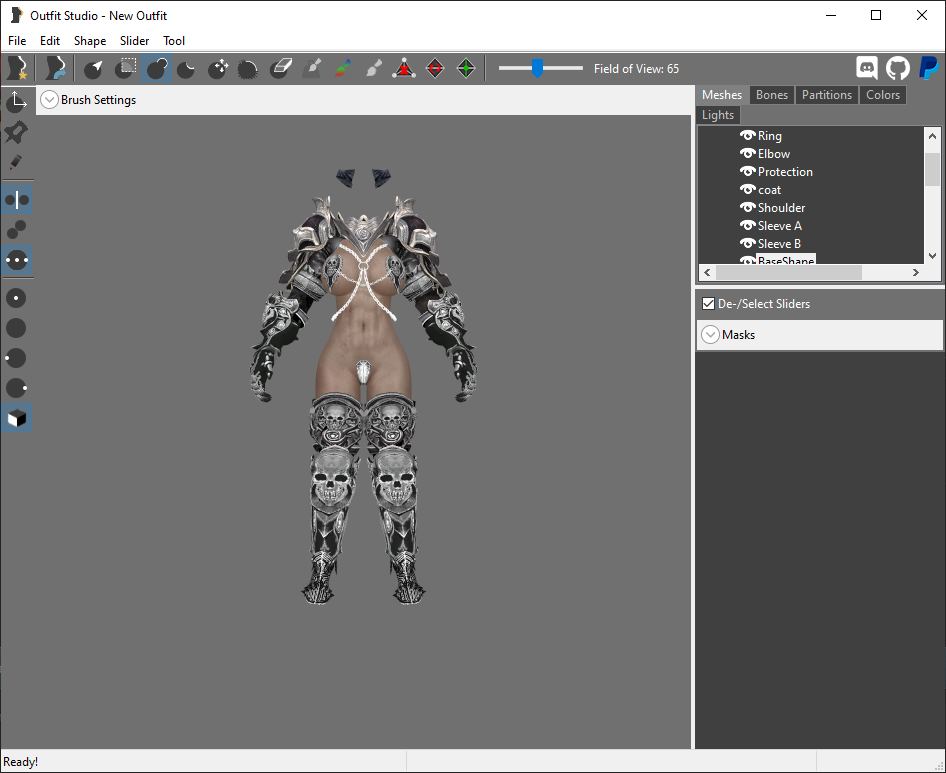
Task: Toggle the De-/Select Sliders checkbox
Action: click(x=708, y=304)
